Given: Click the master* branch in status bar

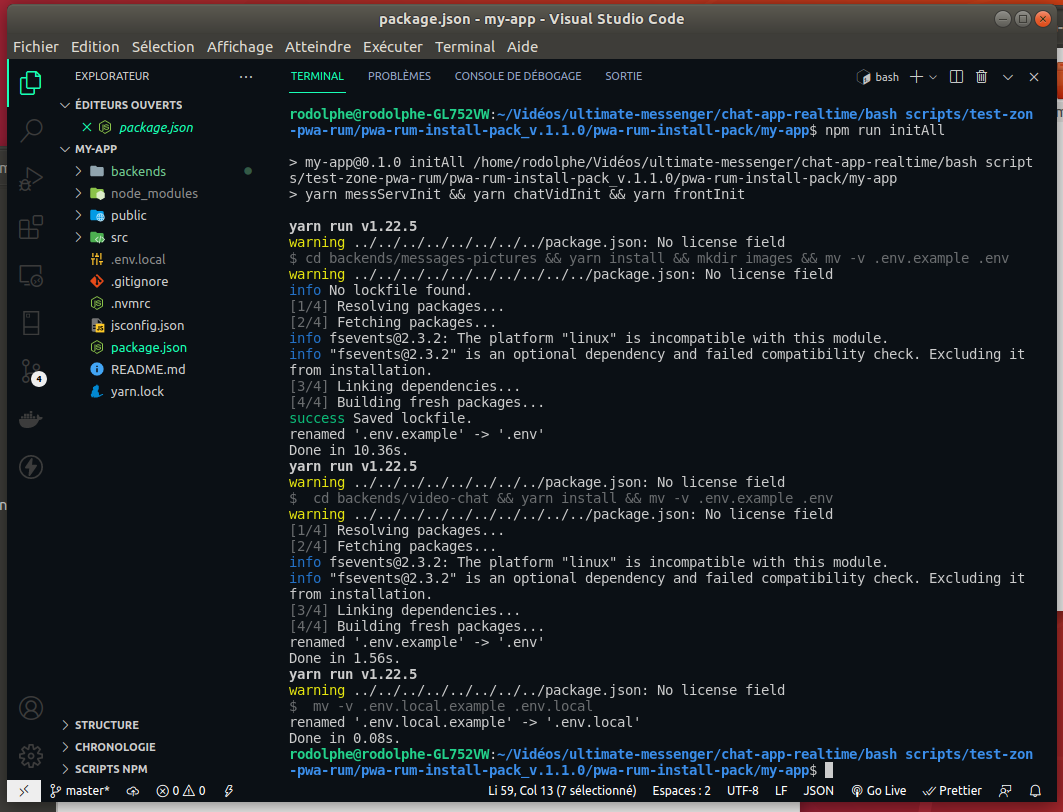Looking at the screenshot, I should 80,790.
